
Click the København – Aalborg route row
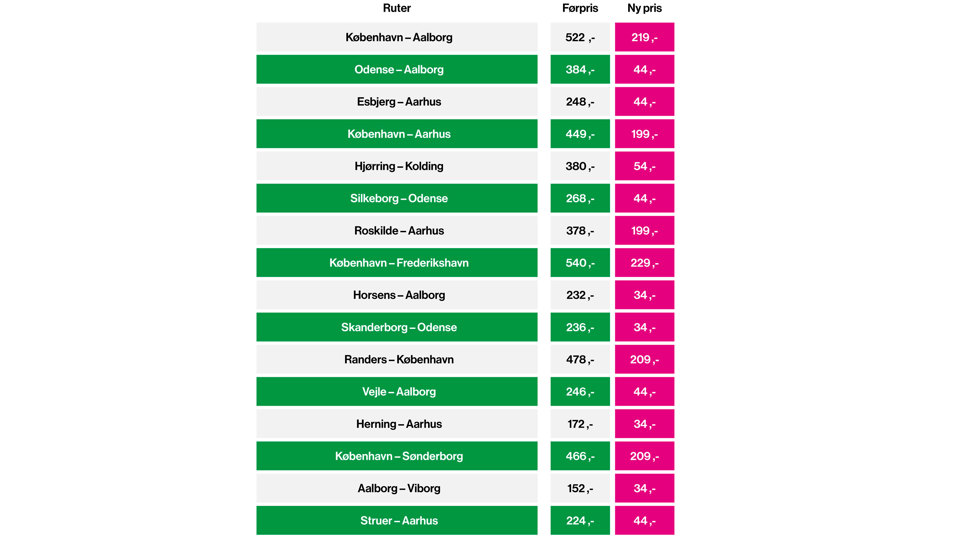point(397,38)
